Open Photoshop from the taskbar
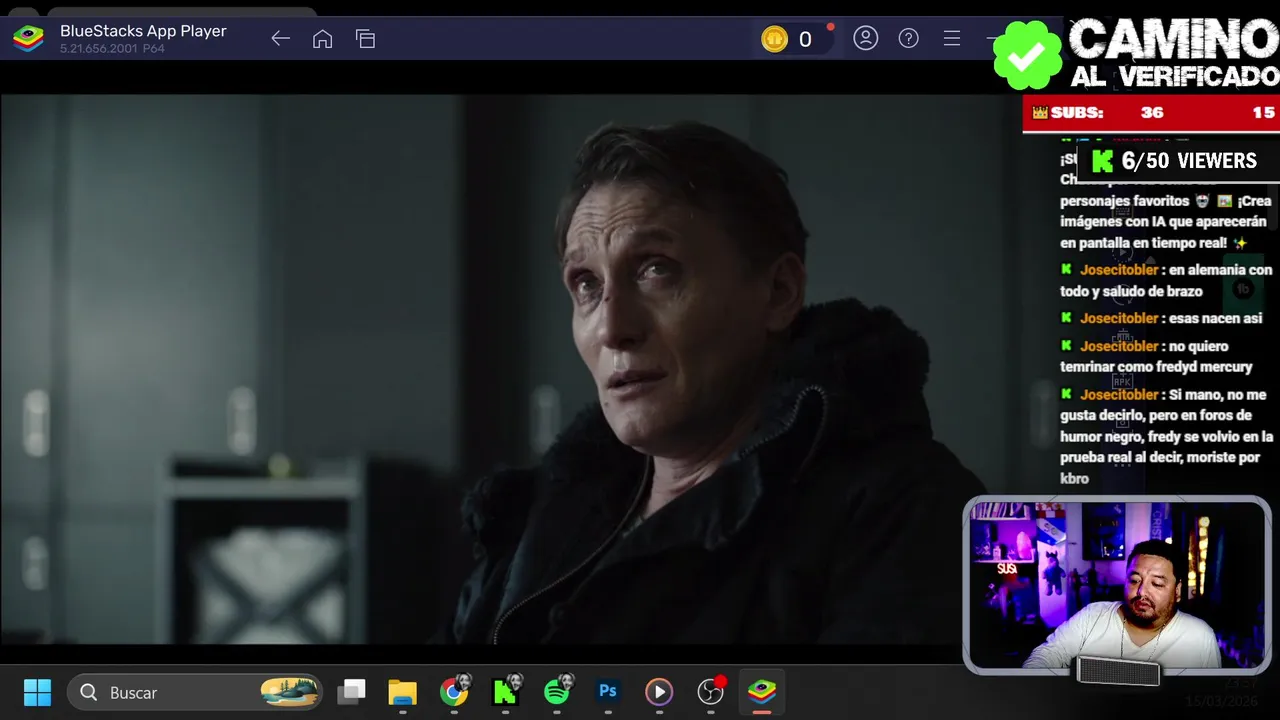Viewport: 1280px width, 720px height. [x=607, y=691]
